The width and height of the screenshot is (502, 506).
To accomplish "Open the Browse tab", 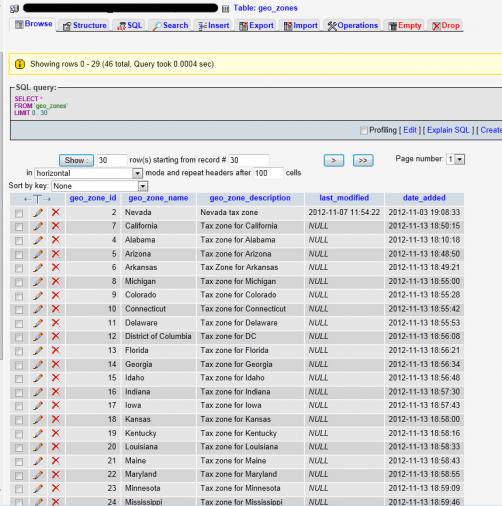I will pos(34,24).
